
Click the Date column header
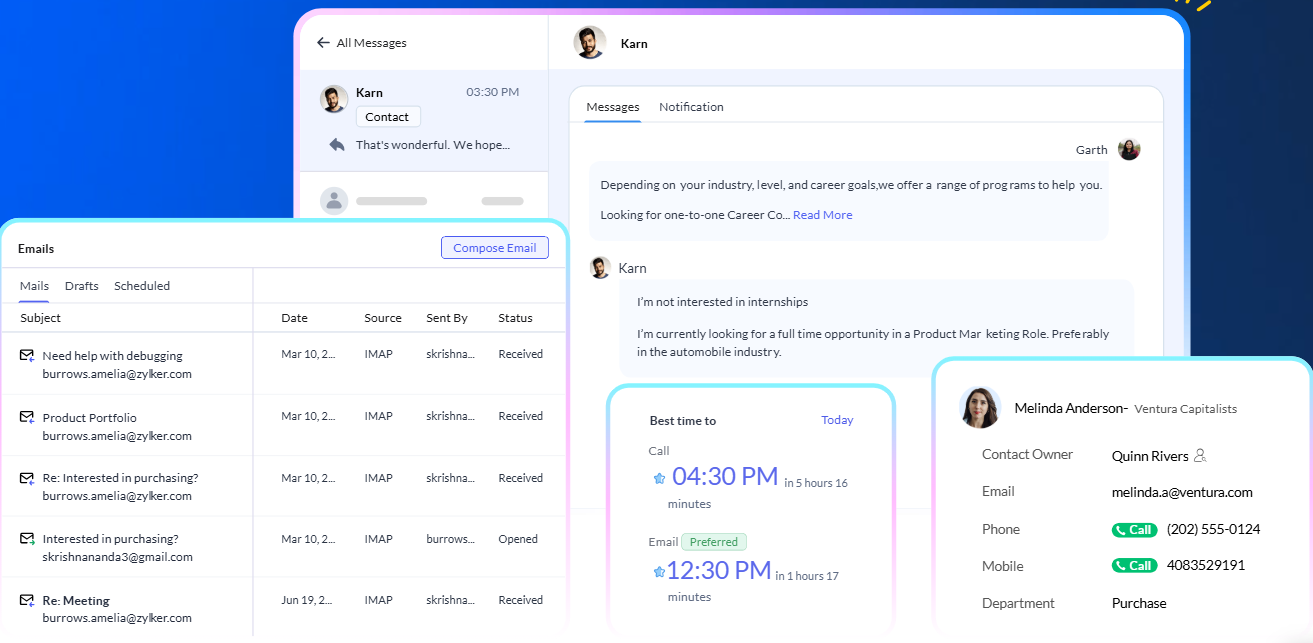[x=294, y=318]
